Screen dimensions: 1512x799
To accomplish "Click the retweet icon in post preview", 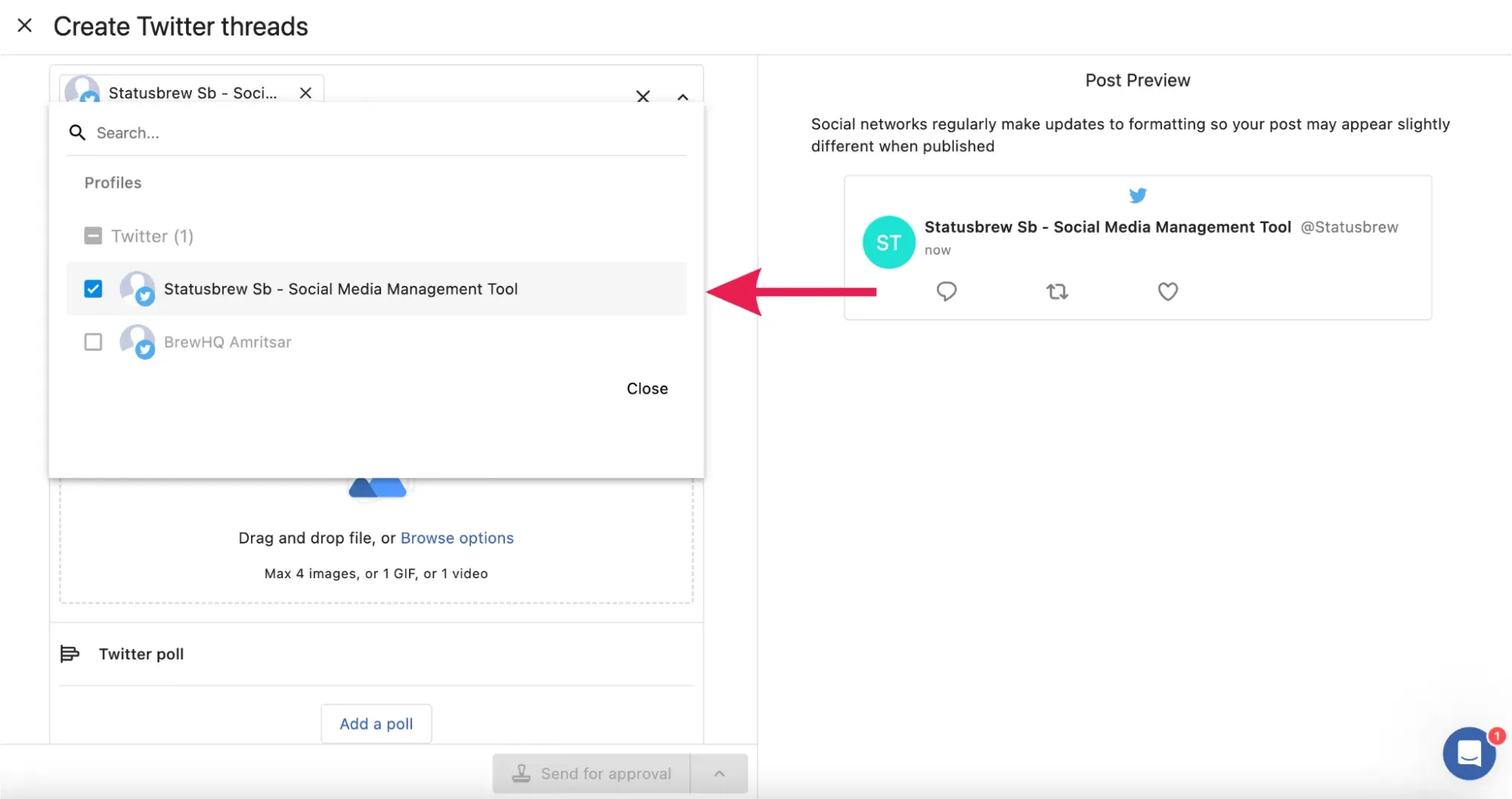I will (x=1057, y=291).
